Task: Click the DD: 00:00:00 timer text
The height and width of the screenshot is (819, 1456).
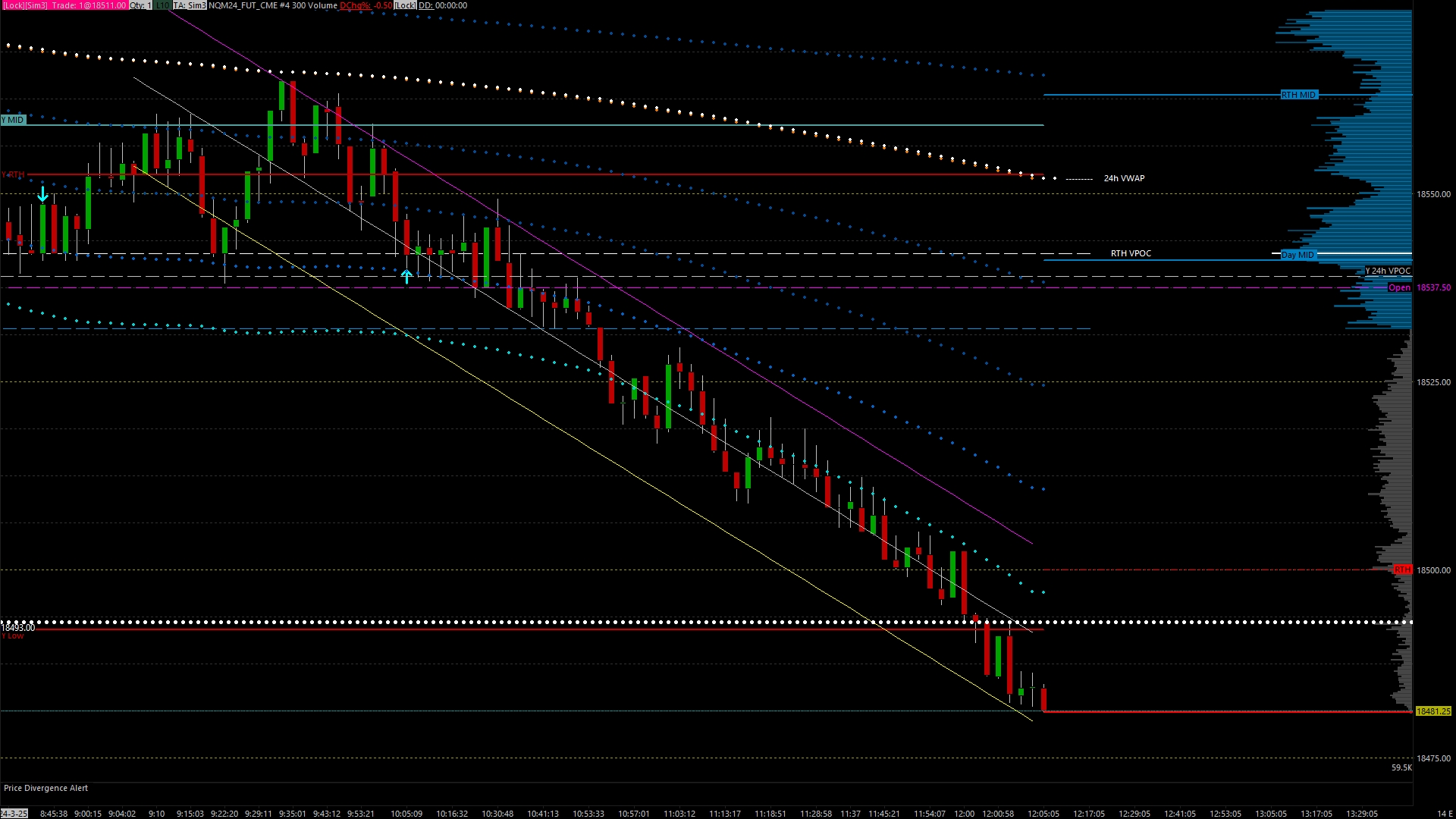Action: click(443, 5)
